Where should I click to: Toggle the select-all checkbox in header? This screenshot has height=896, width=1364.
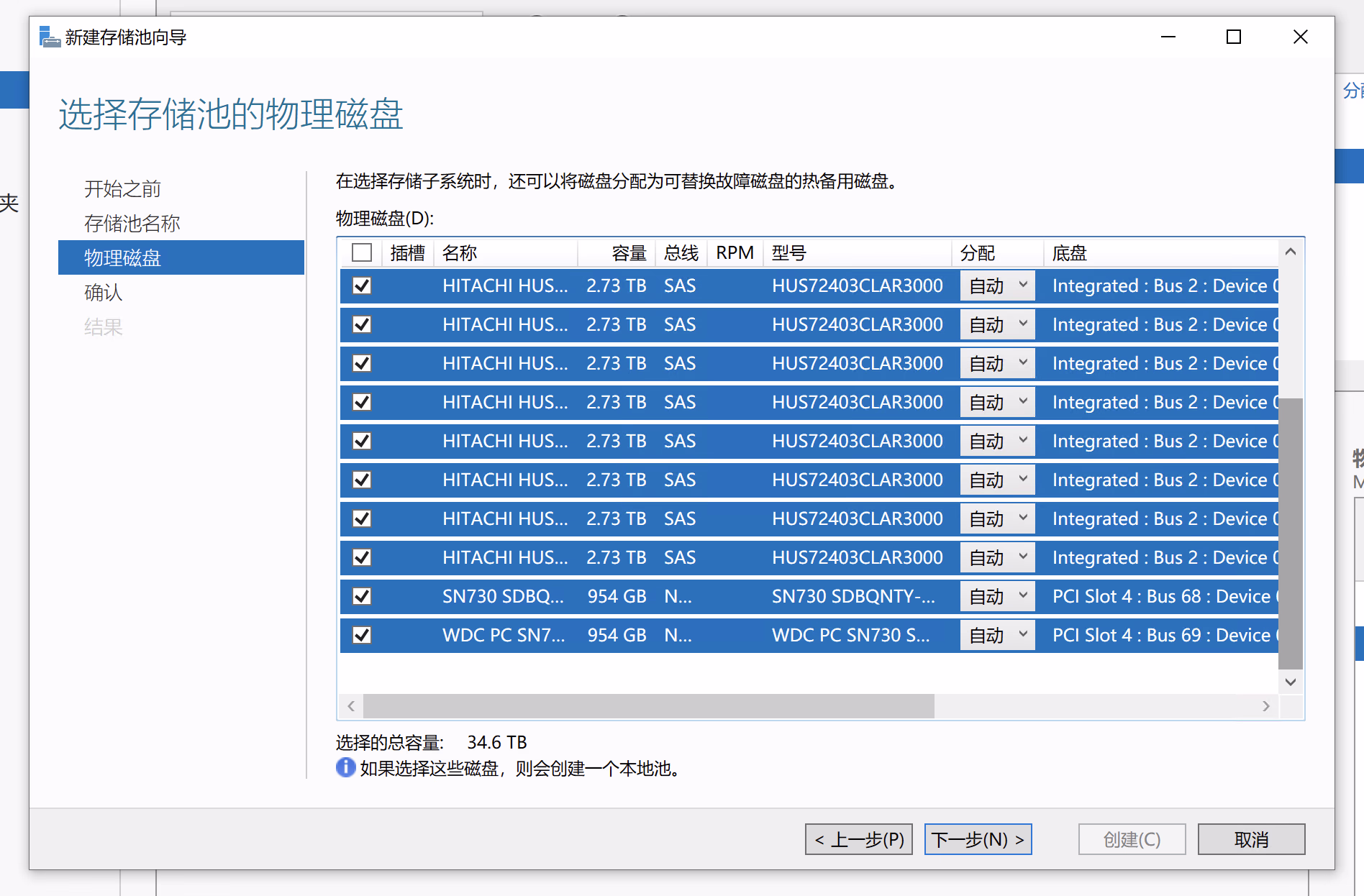pyautogui.click(x=362, y=253)
